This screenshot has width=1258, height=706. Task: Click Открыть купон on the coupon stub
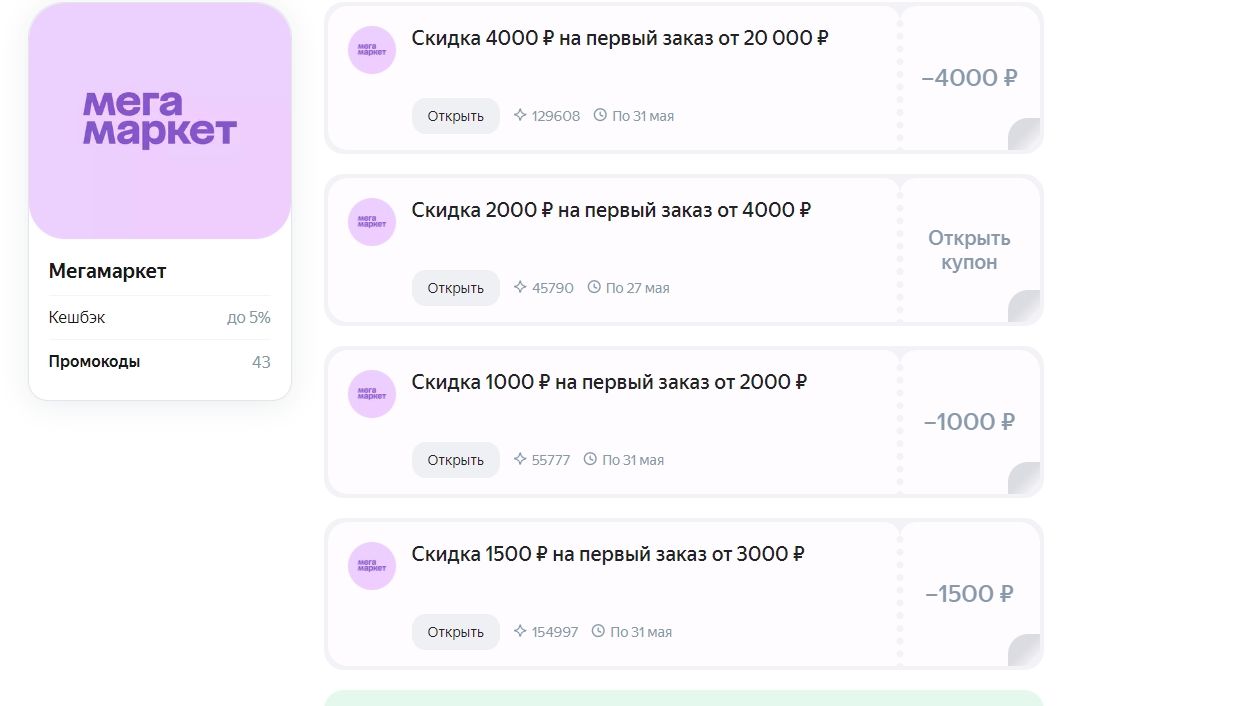(x=969, y=250)
